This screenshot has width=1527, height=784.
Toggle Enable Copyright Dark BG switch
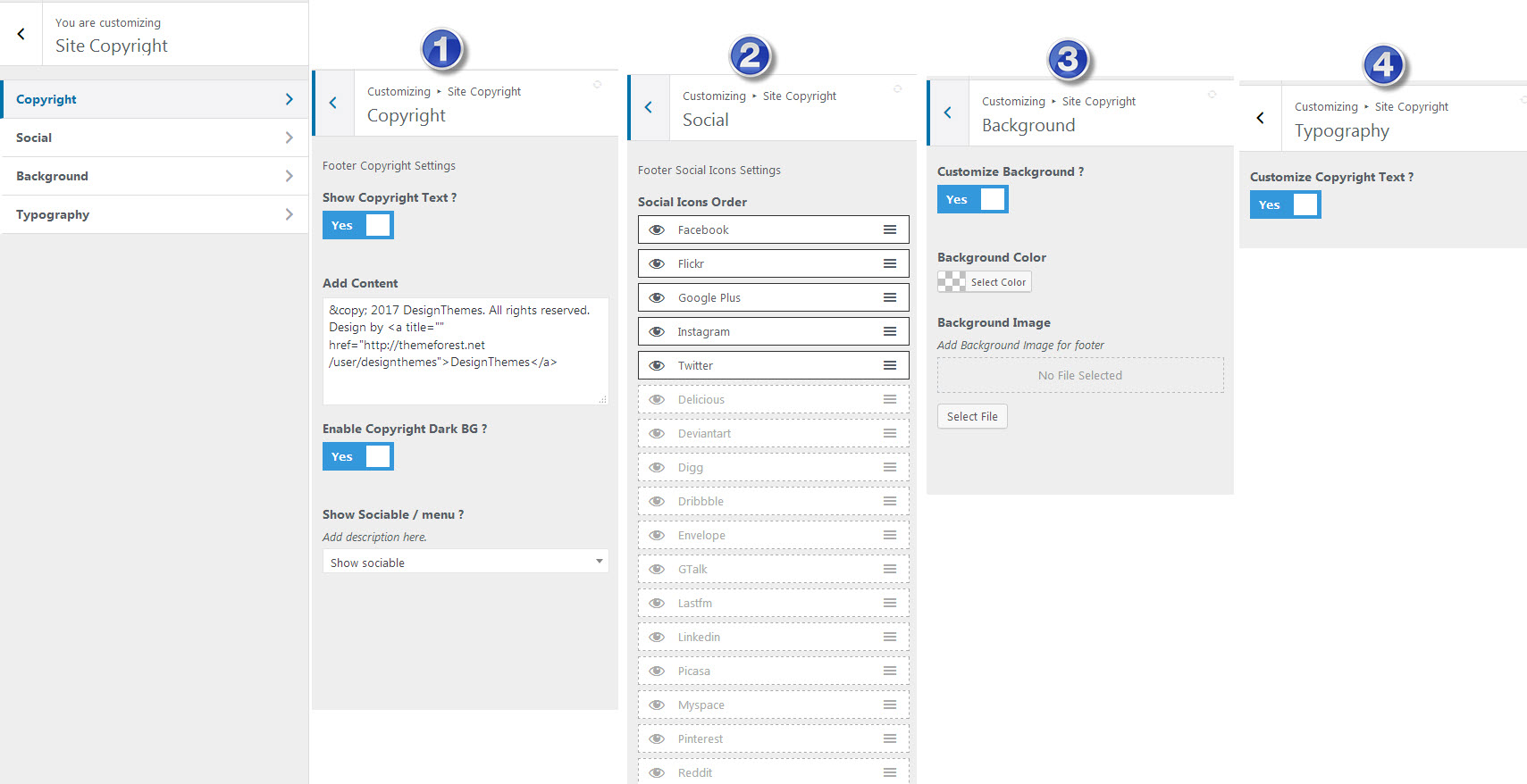tap(358, 456)
